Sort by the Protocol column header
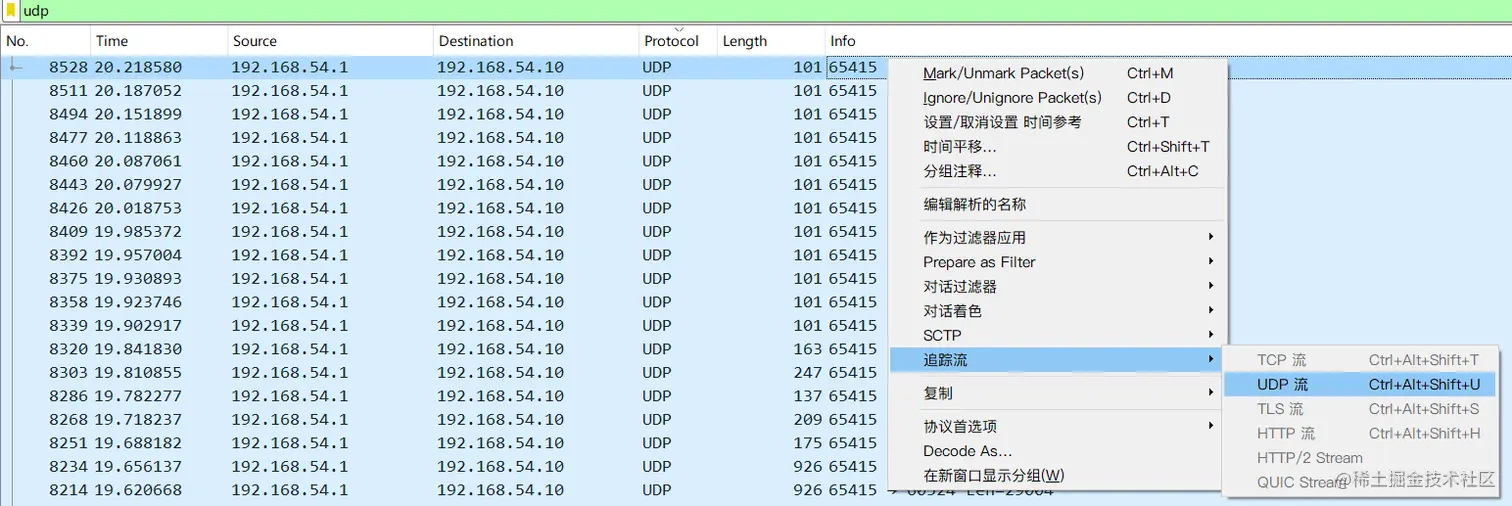 coord(678,41)
